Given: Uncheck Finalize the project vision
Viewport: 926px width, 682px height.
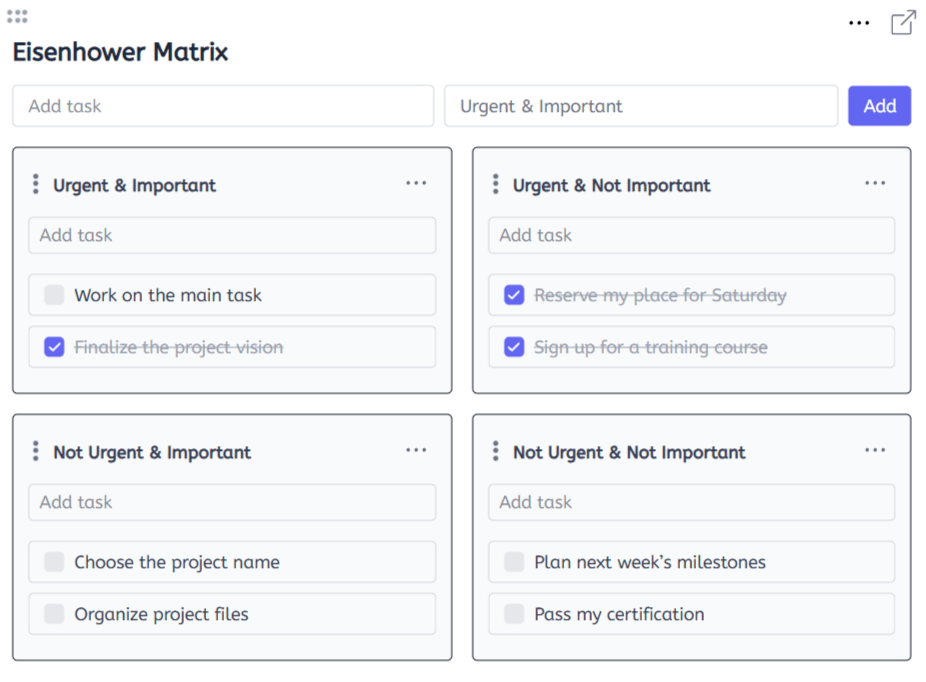Looking at the screenshot, I should click(54, 347).
